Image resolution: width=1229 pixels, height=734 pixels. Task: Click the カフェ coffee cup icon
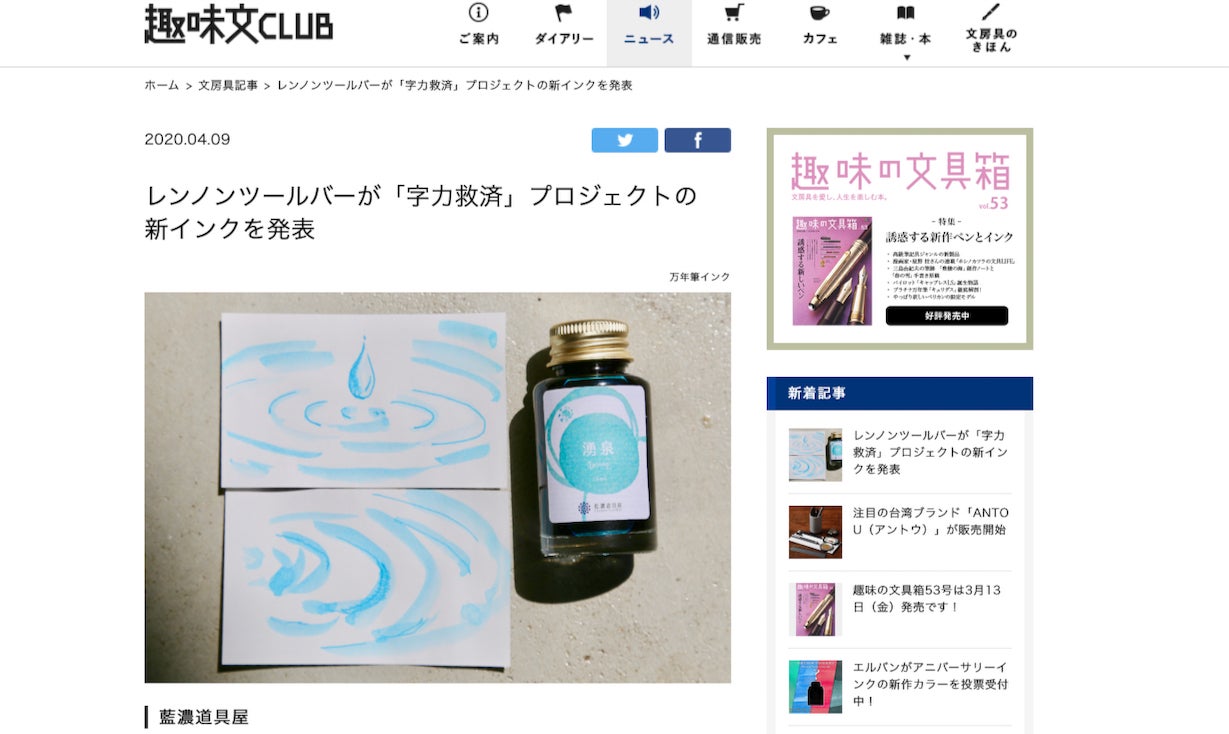click(x=819, y=13)
